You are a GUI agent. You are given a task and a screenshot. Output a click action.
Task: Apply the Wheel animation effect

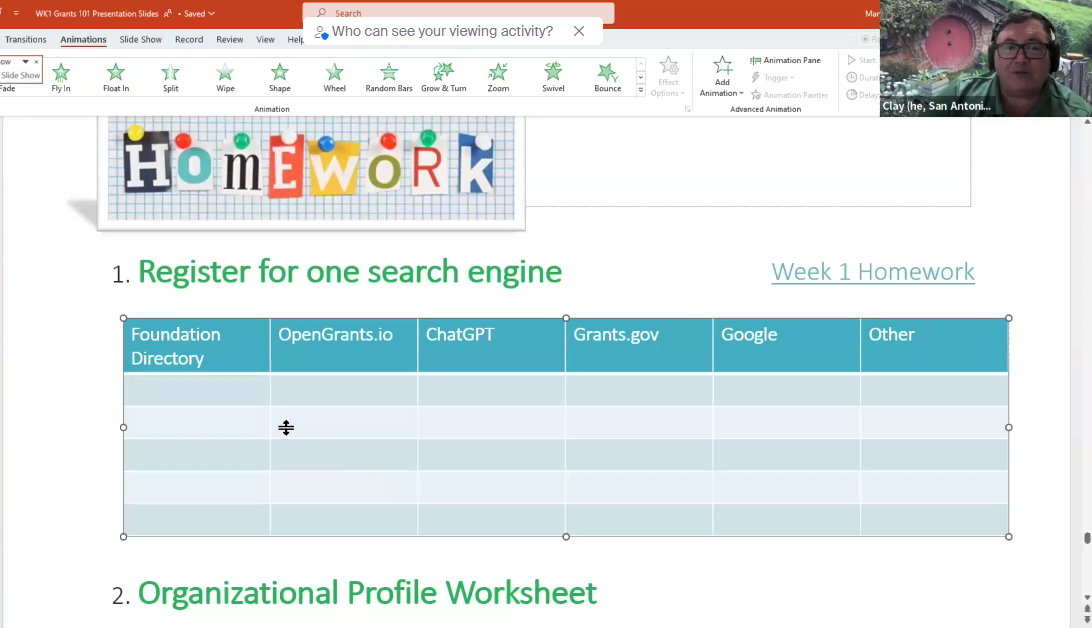coord(334,77)
